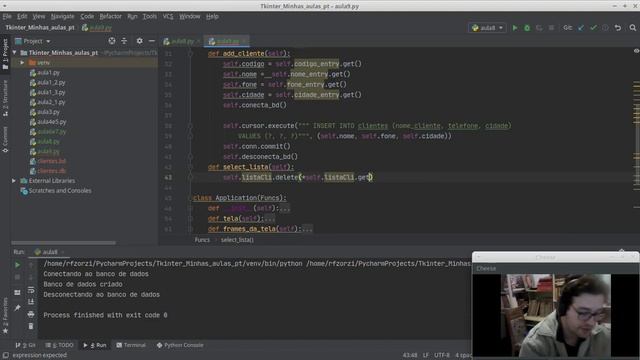Click the Run with Coverage icon

[x=539, y=28]
